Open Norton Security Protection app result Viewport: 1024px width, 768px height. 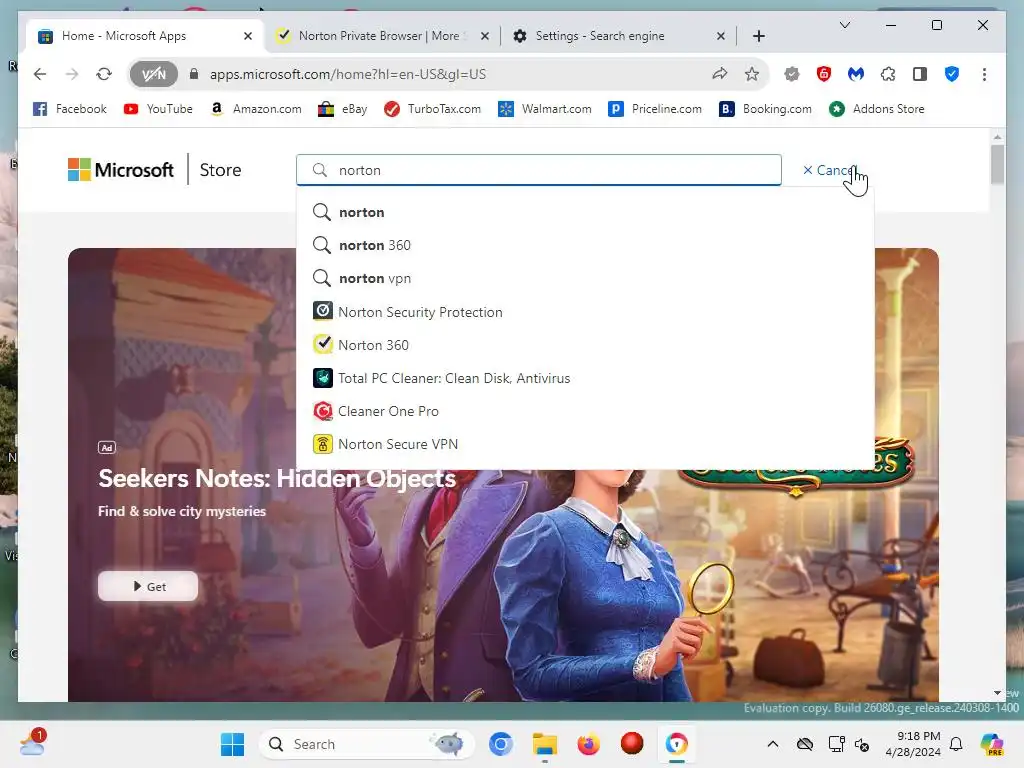[x=585, y=312]
